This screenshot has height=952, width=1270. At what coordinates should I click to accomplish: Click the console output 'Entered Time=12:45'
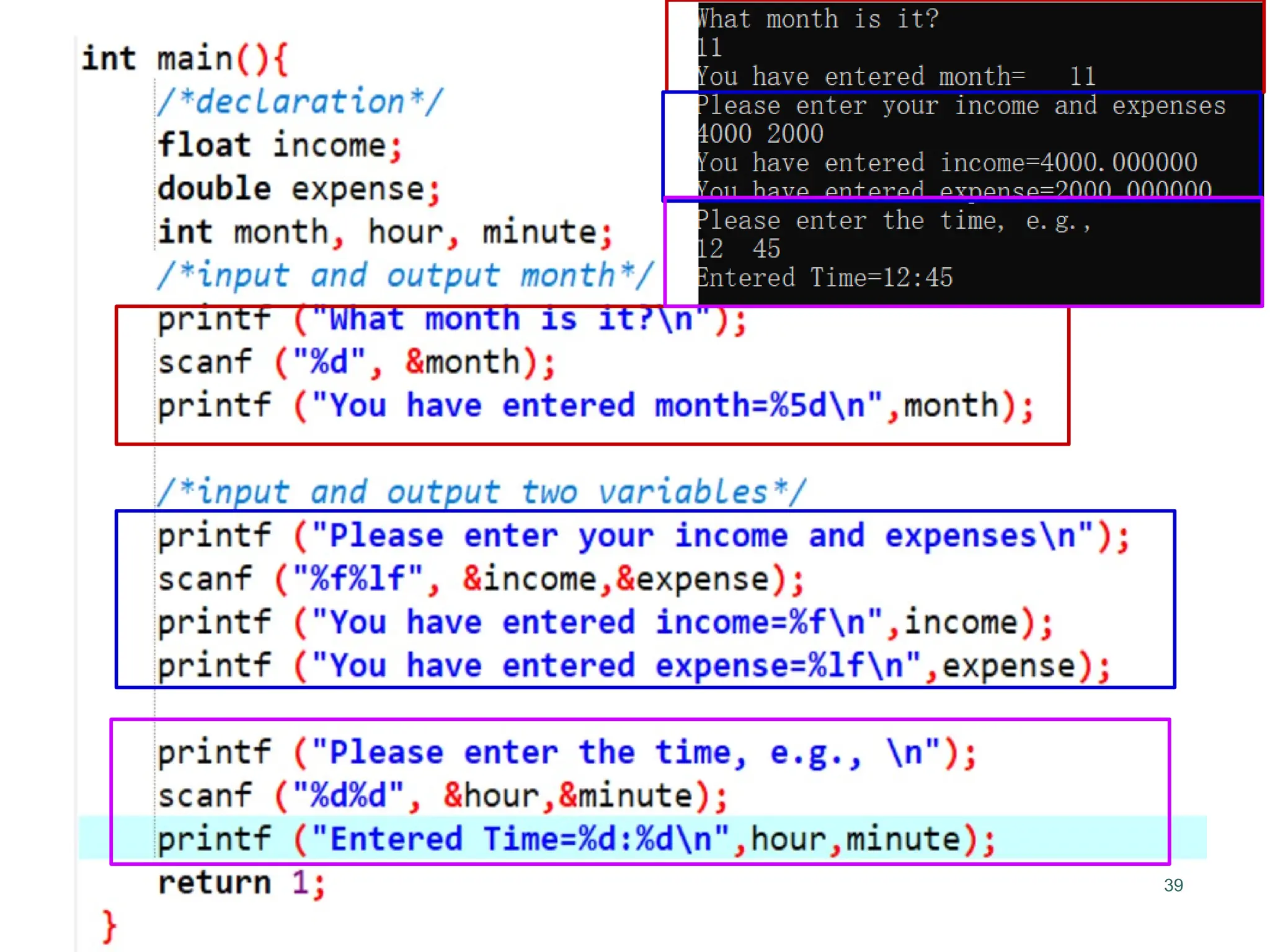824,278
